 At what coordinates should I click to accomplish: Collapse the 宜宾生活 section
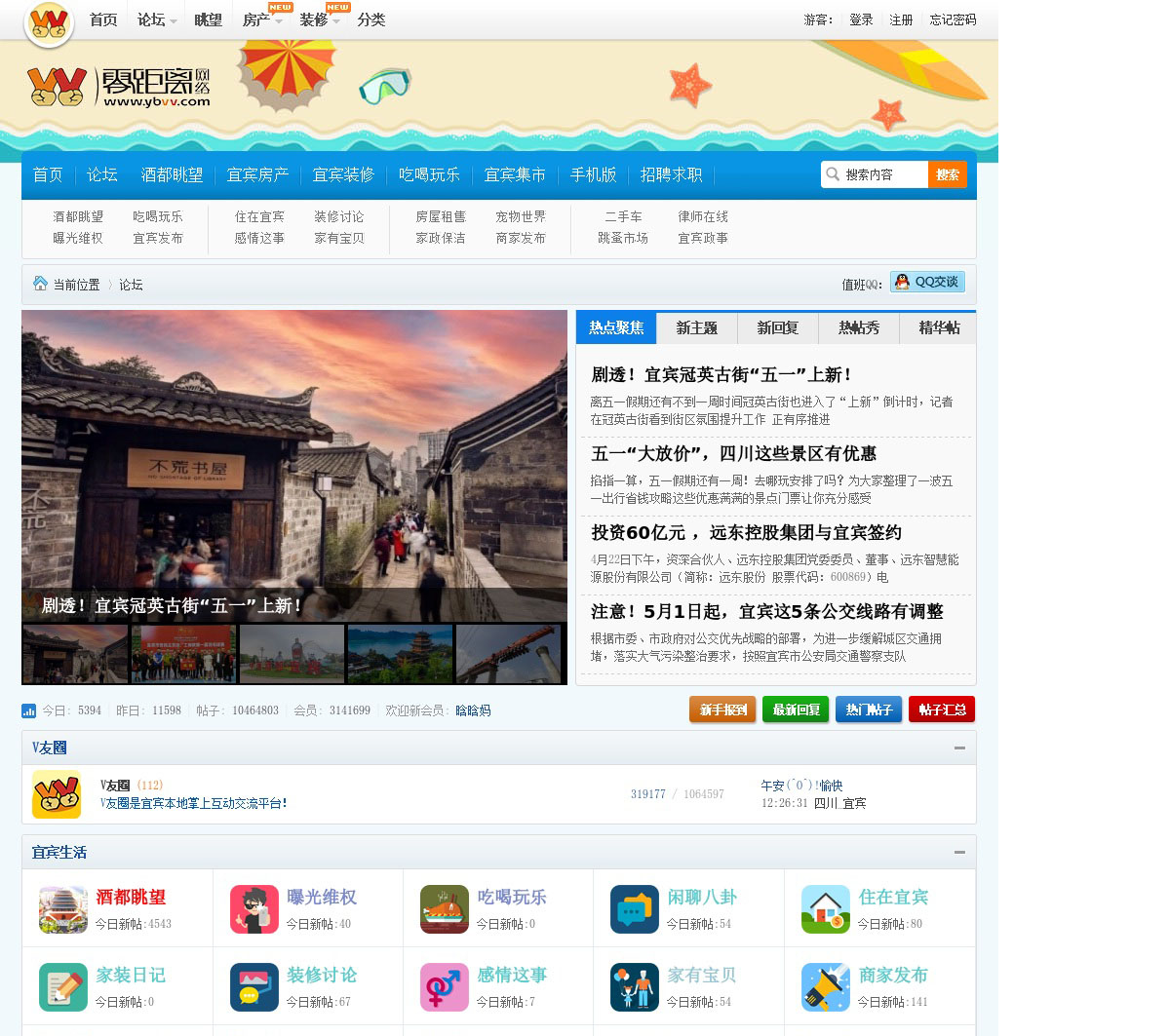959,852
